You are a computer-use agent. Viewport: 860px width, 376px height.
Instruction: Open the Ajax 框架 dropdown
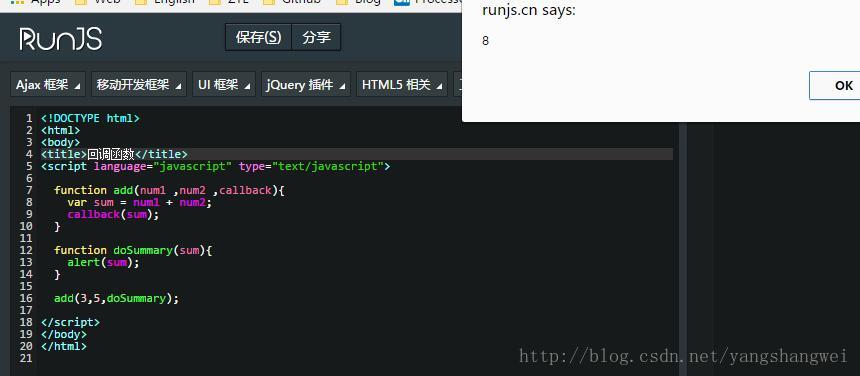48,84
